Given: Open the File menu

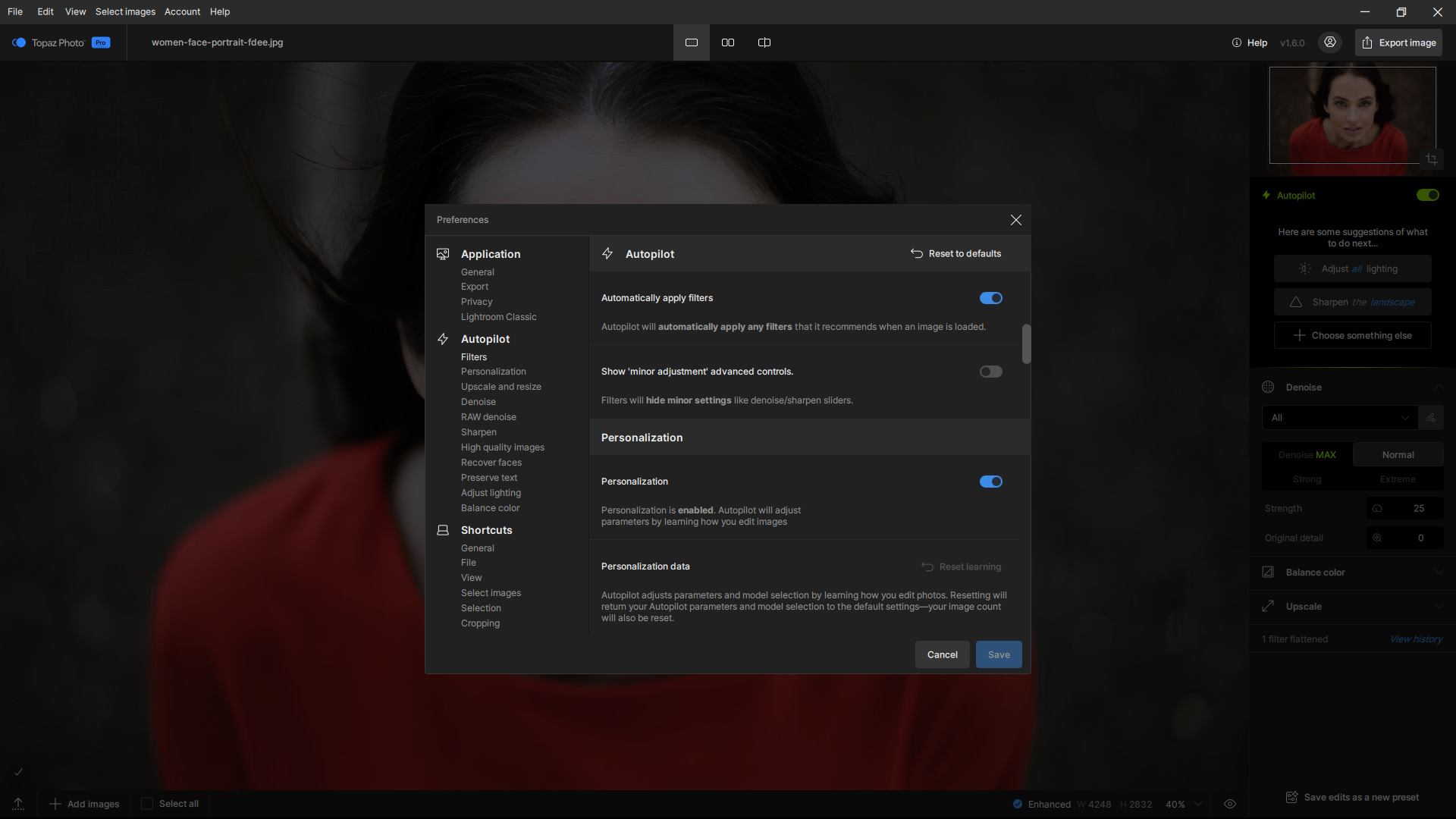Looking at the screenshot, I should tap(15, 11).
